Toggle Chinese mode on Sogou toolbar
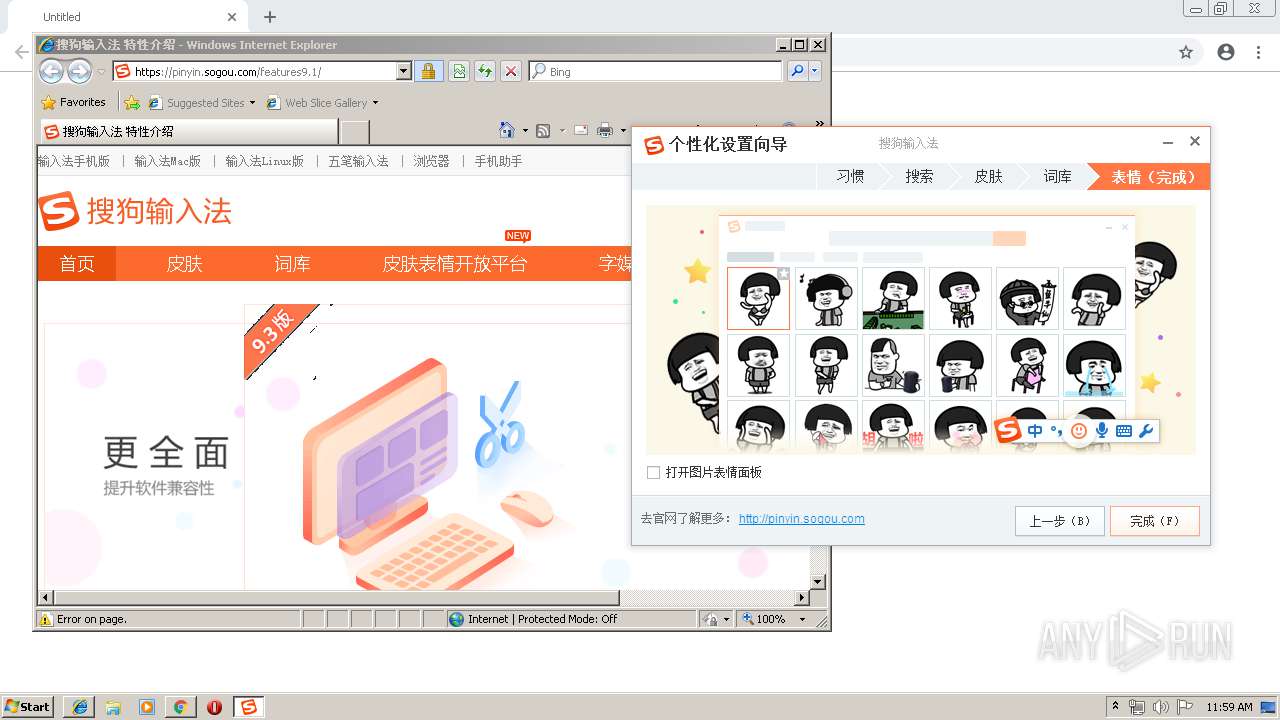 (x=1034, y=431)
